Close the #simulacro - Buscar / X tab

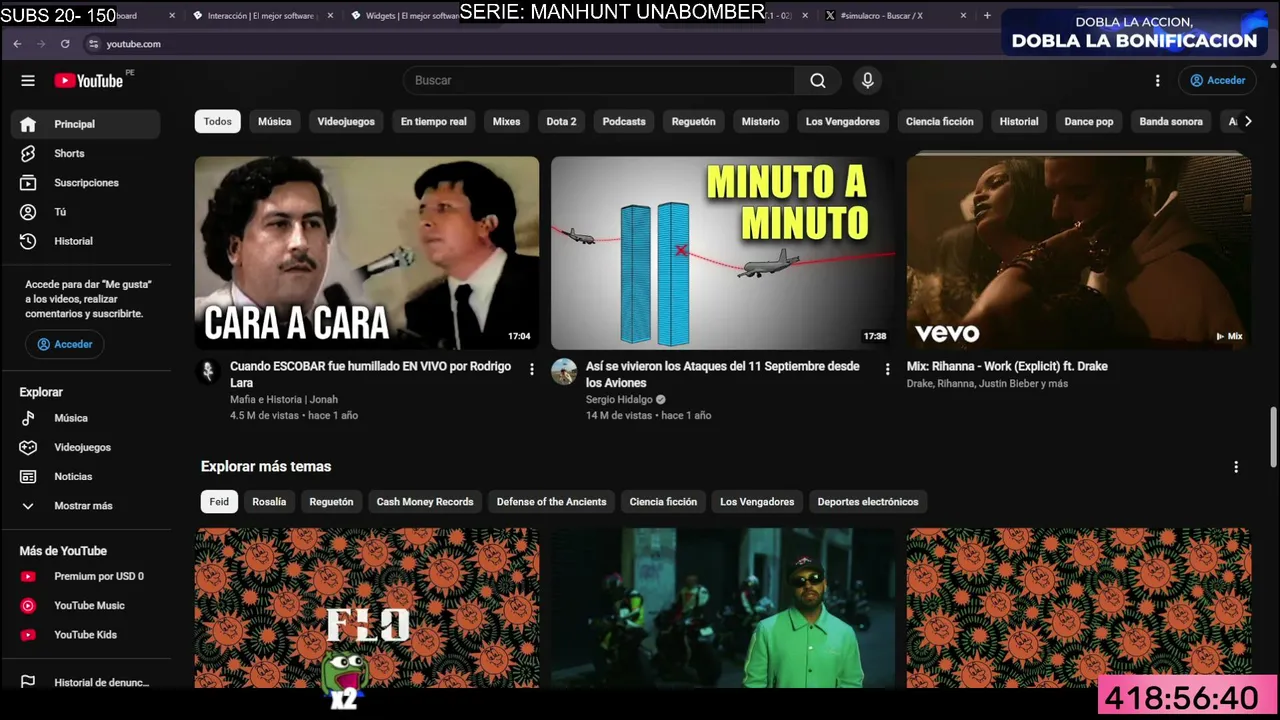click(x=963, y=16)
